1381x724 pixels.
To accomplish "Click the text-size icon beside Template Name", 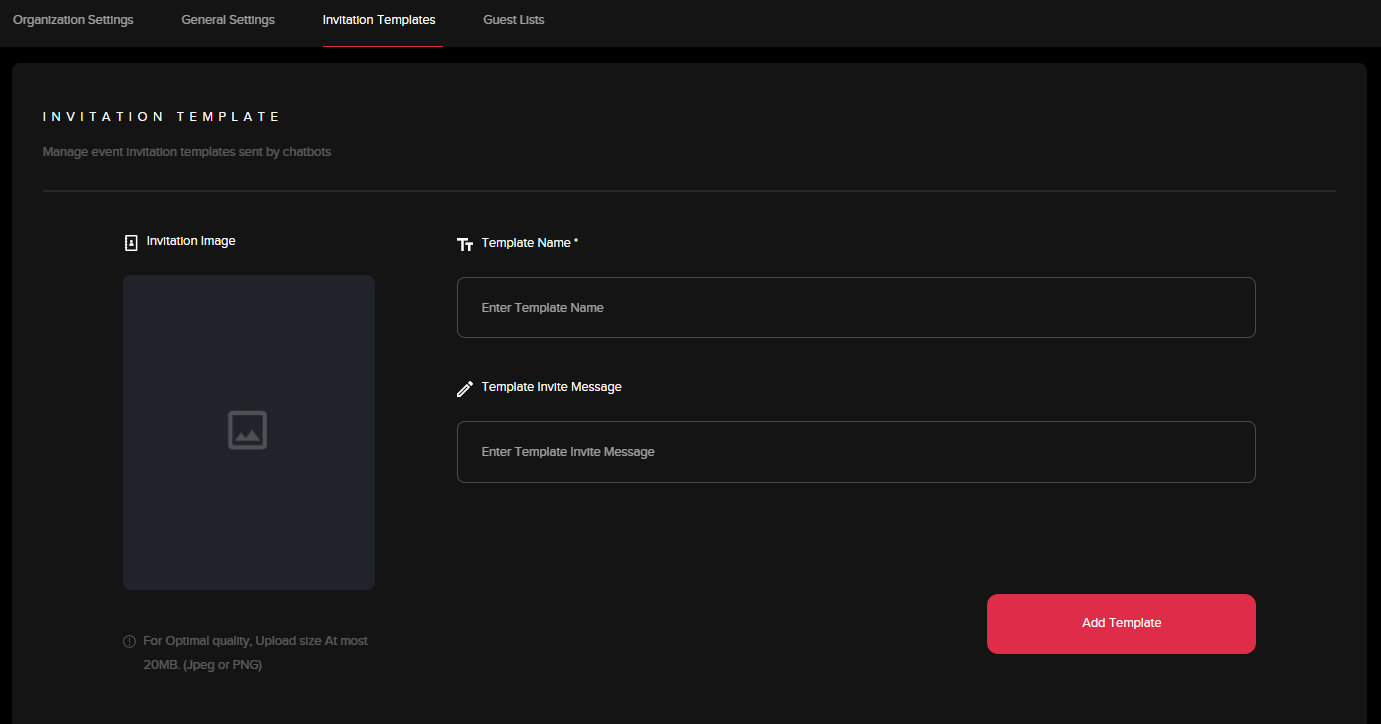I will coord(465,244).
